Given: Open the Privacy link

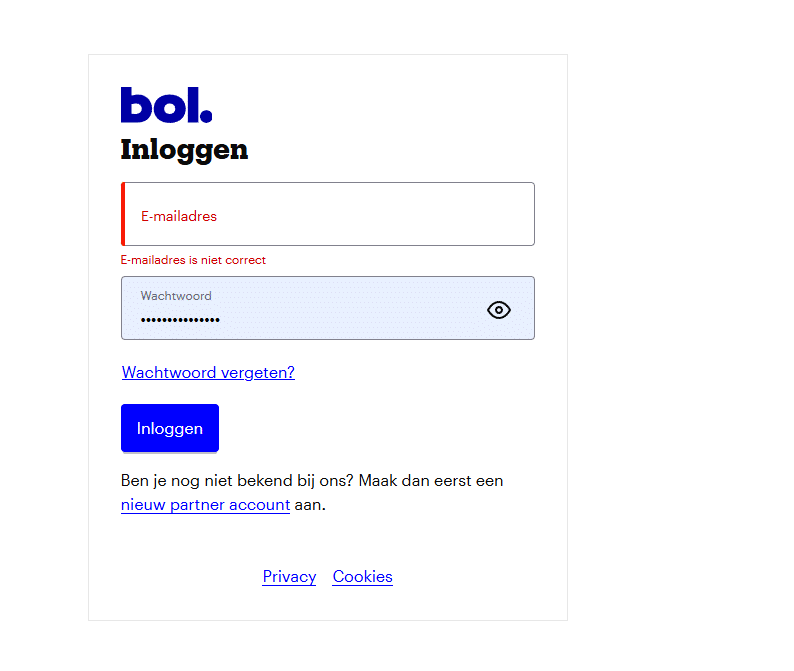Looking at the screenshot, I should pyautogui.click(x=289, y=576).
